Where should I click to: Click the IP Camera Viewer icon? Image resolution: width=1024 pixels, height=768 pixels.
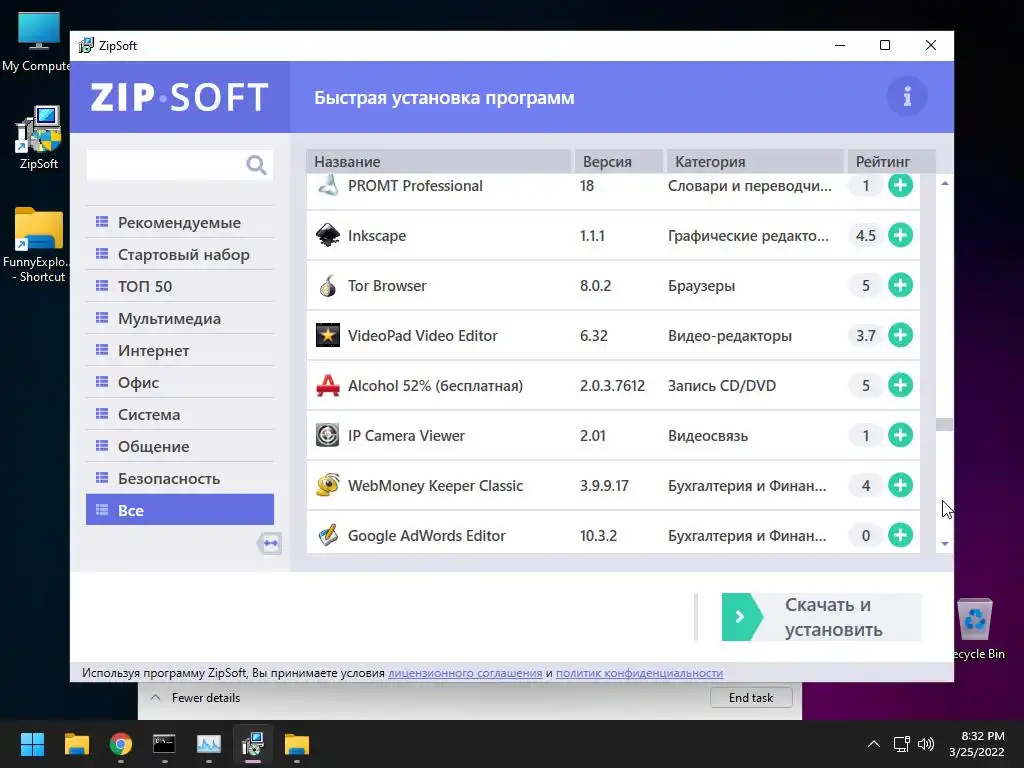click(x=327, y=435)
